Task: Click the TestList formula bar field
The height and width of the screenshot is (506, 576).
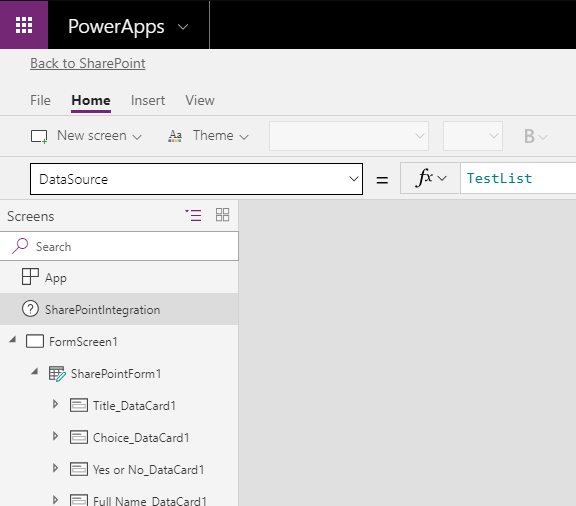Action: tap(518, 178)
